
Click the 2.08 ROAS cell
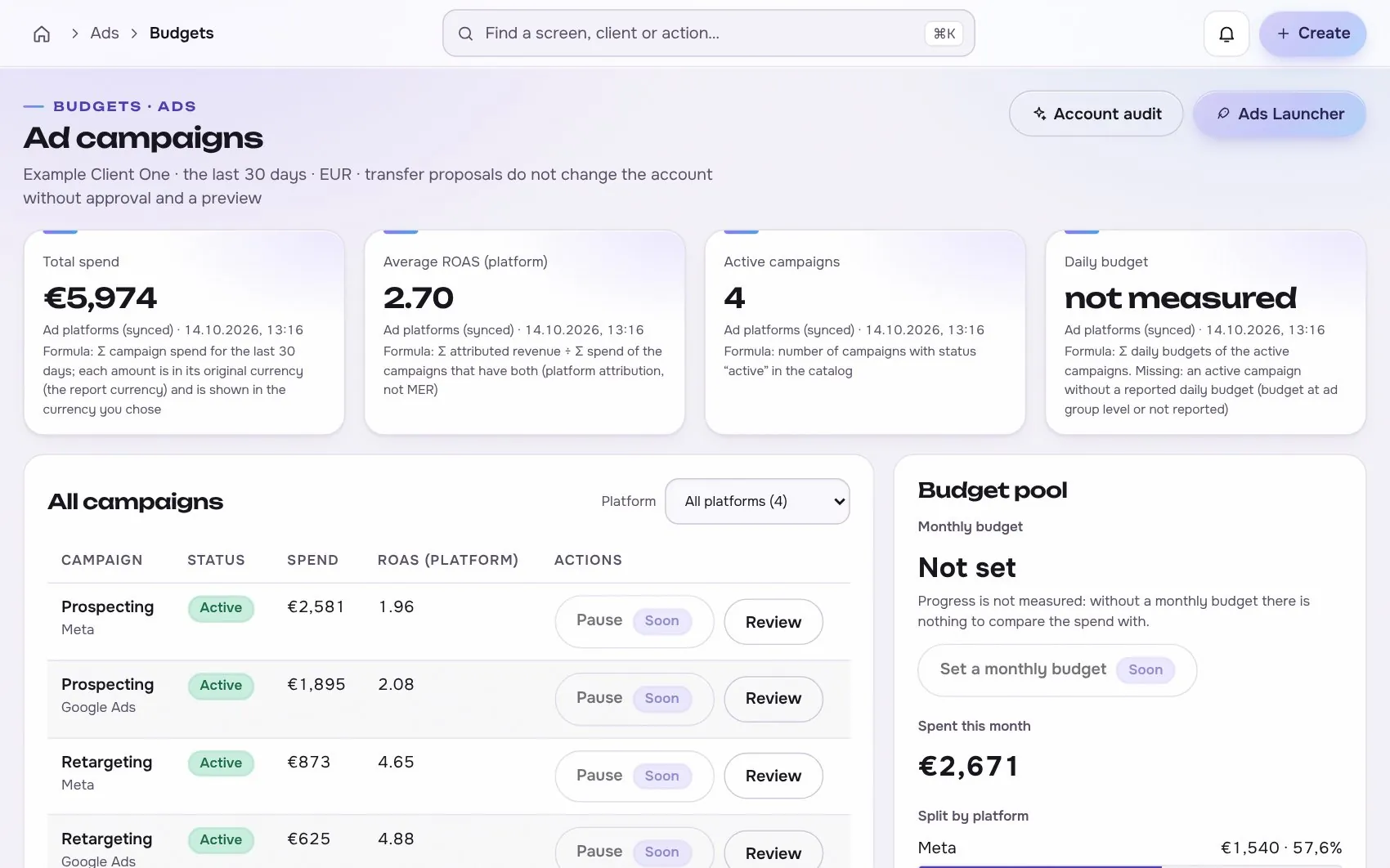click(396, 685)
